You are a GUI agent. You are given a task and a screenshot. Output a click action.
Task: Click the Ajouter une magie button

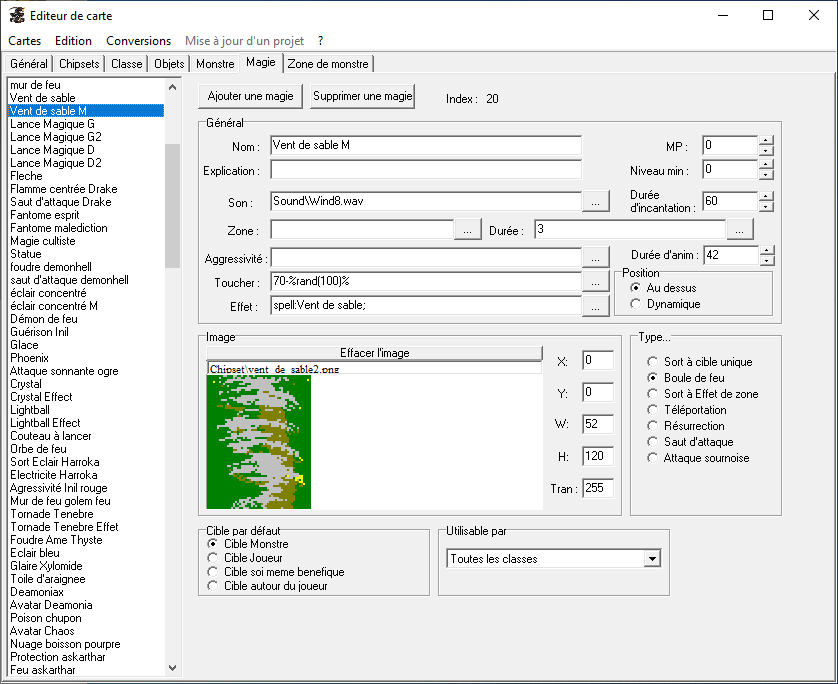250,97
